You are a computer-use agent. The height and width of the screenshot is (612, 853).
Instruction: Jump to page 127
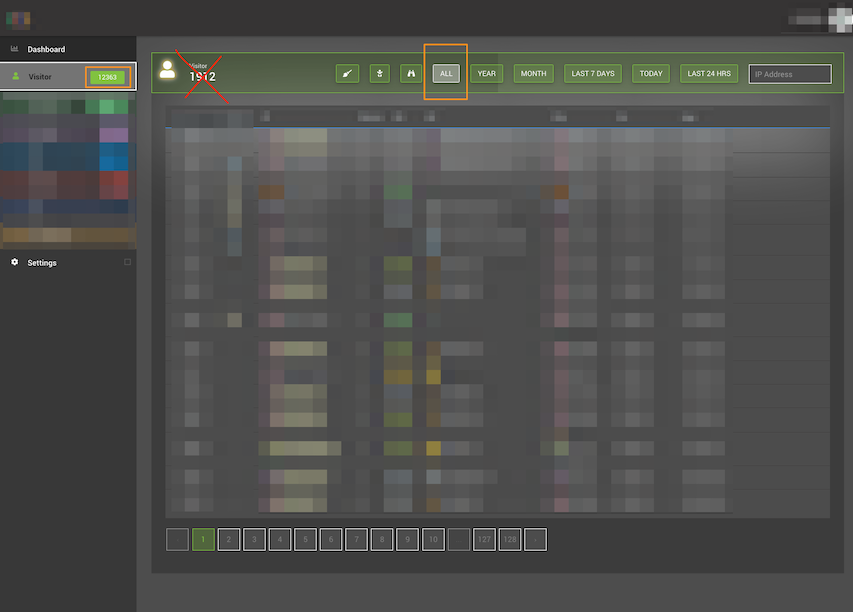484,540
